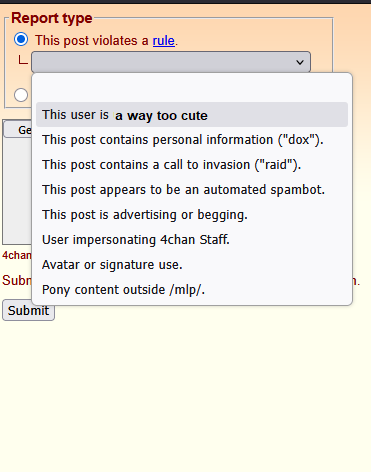Collapse the rule dropdown via its chevron

click(x=300, y=62)
